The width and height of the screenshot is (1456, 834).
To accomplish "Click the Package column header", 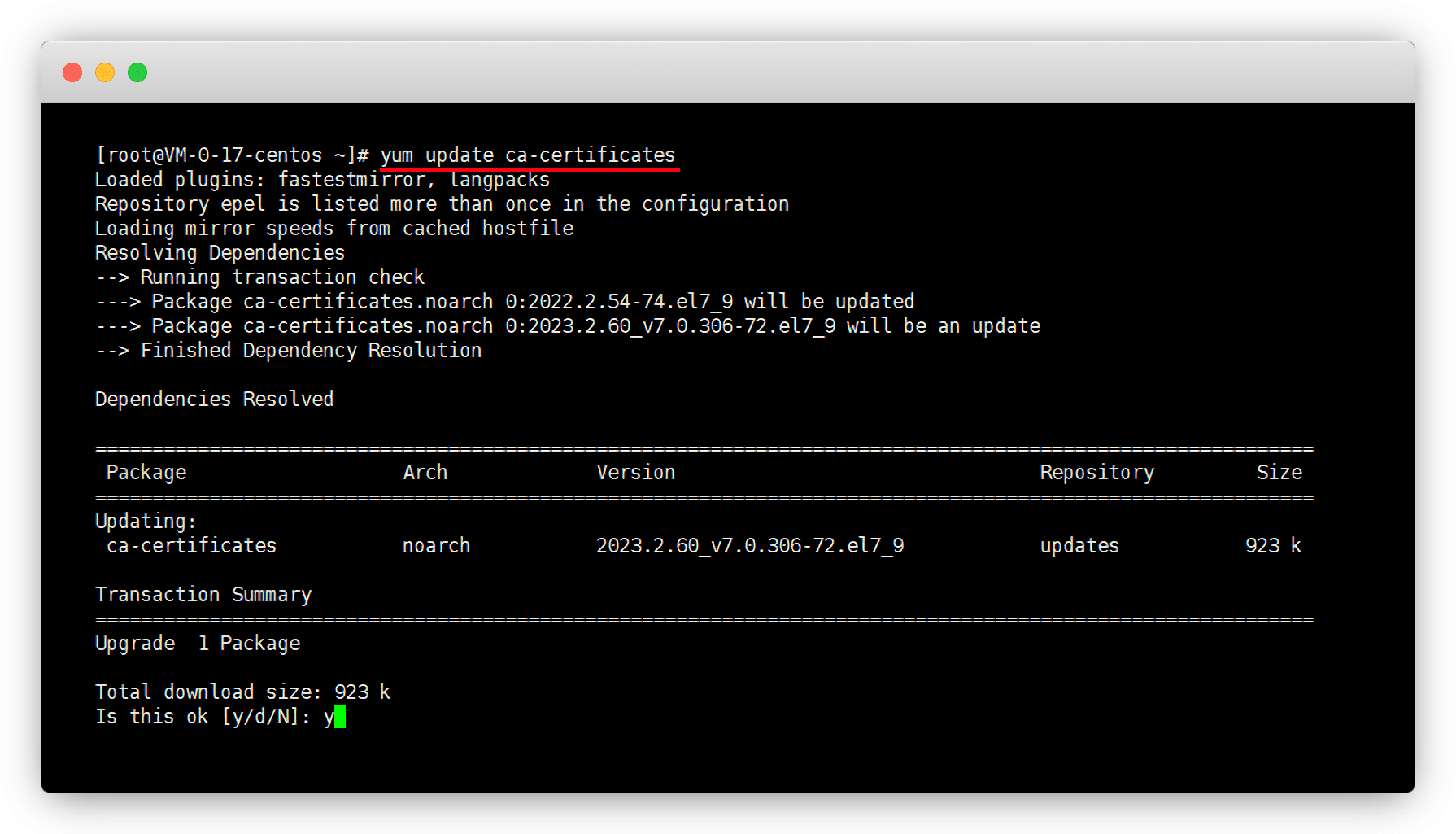I will click(146, 473).
